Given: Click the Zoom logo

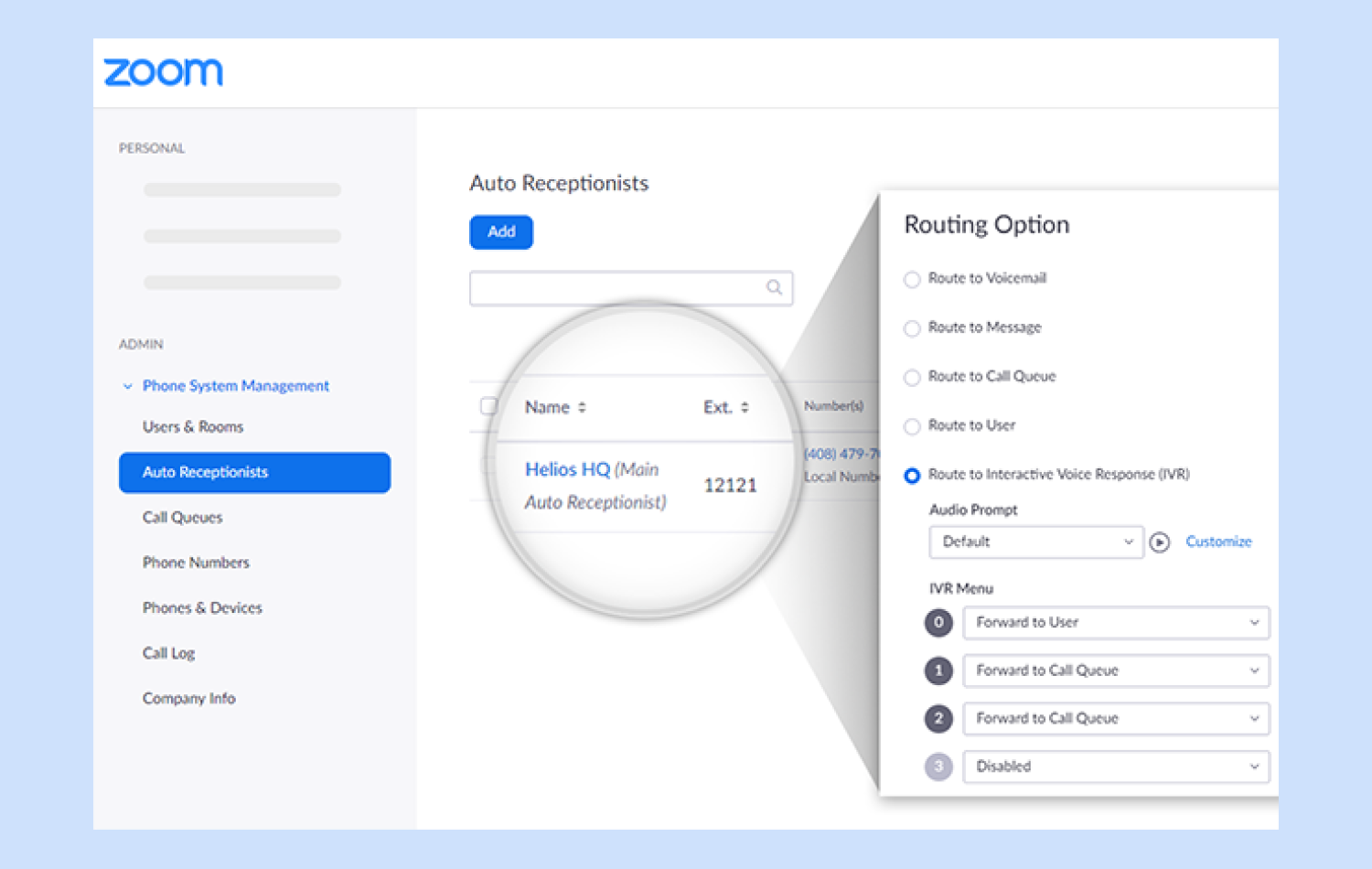Looking at the screenshot, I should tap(165, 71).
